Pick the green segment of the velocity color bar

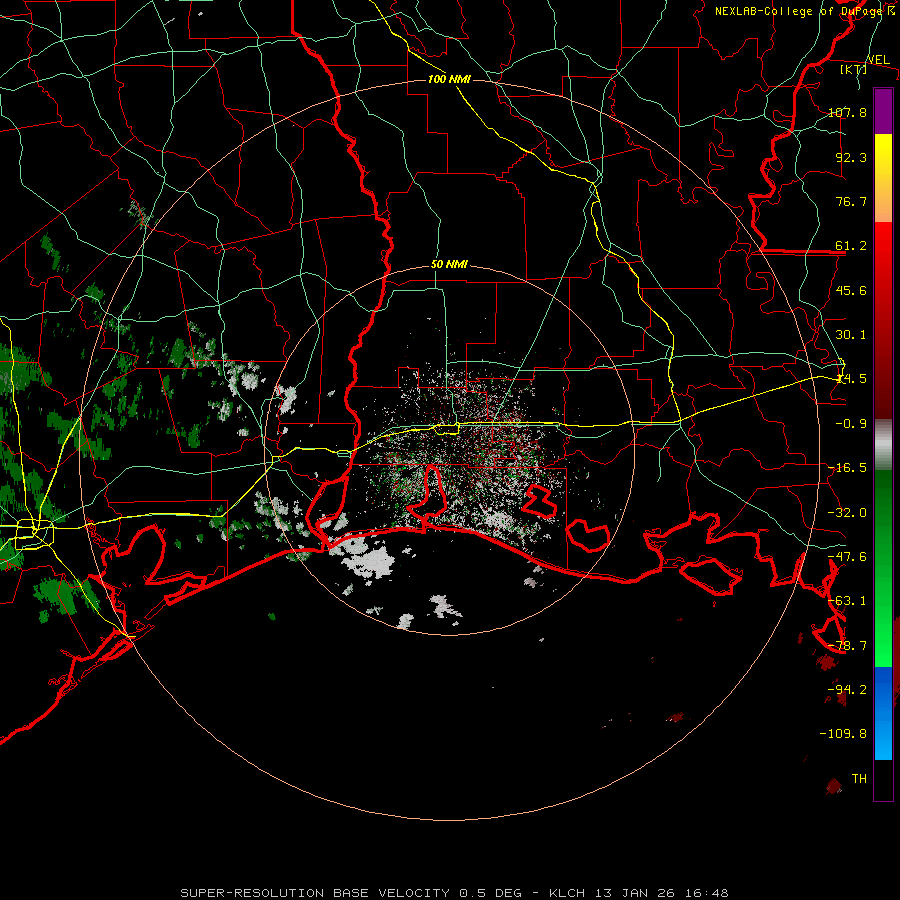click(x=883, y=568)
